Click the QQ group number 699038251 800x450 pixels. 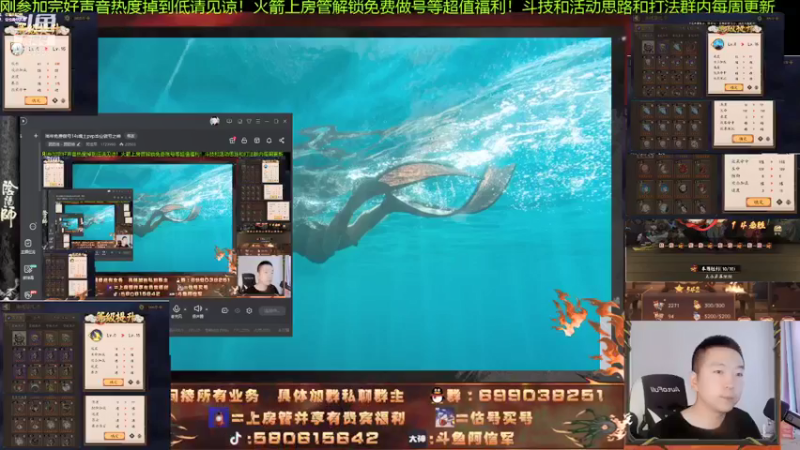tap(541, 395)
